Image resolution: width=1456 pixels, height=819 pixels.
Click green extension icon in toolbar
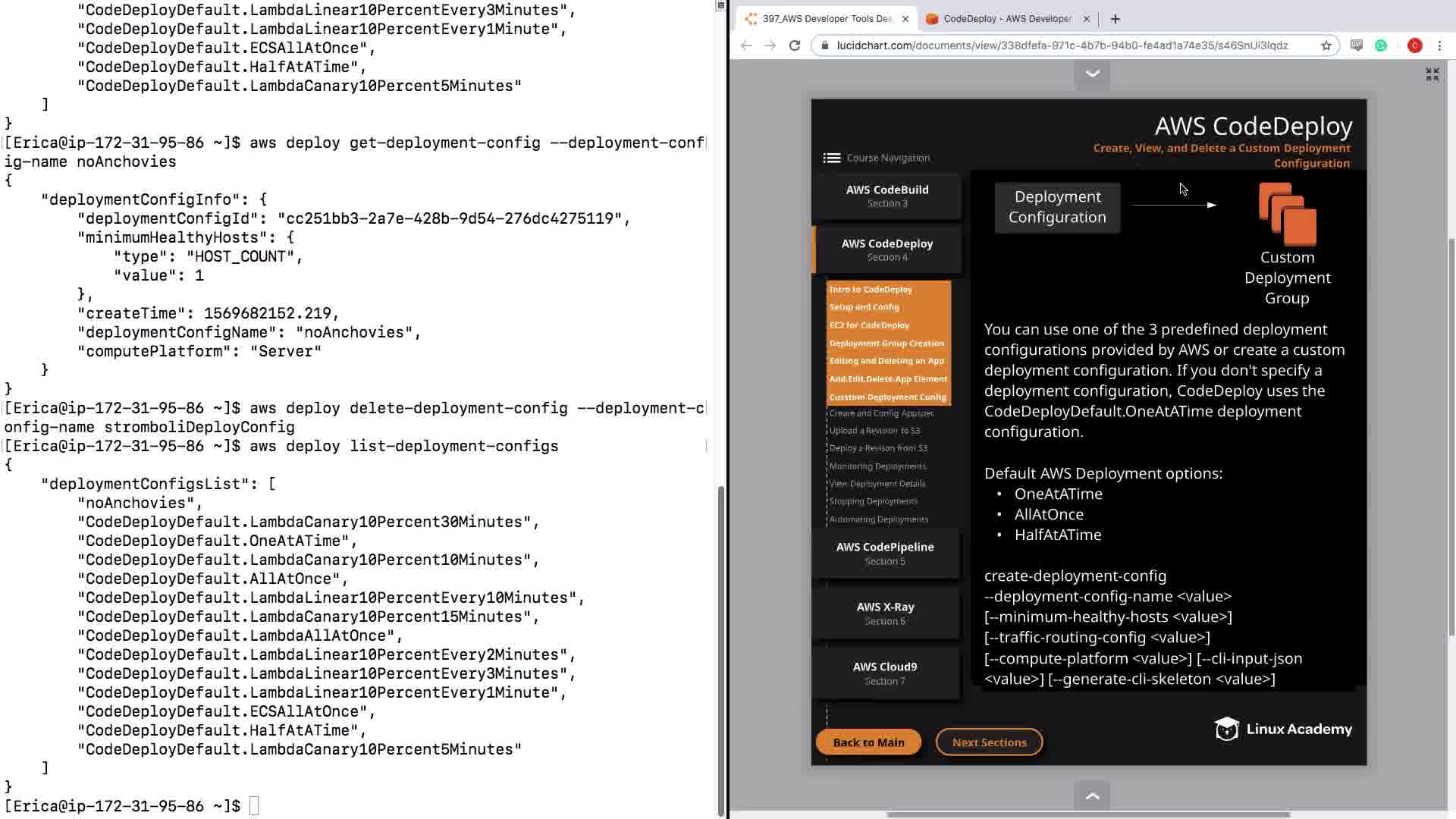coord(1381,45)
